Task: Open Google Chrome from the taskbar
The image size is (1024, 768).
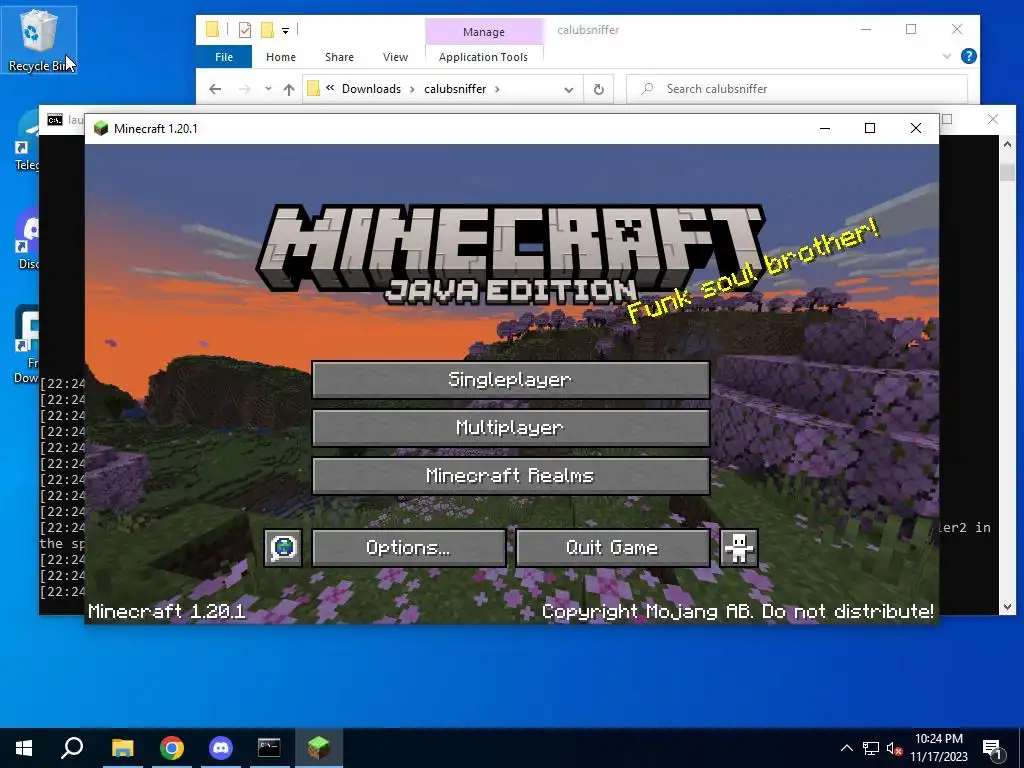Action: (x=172, y=748)
